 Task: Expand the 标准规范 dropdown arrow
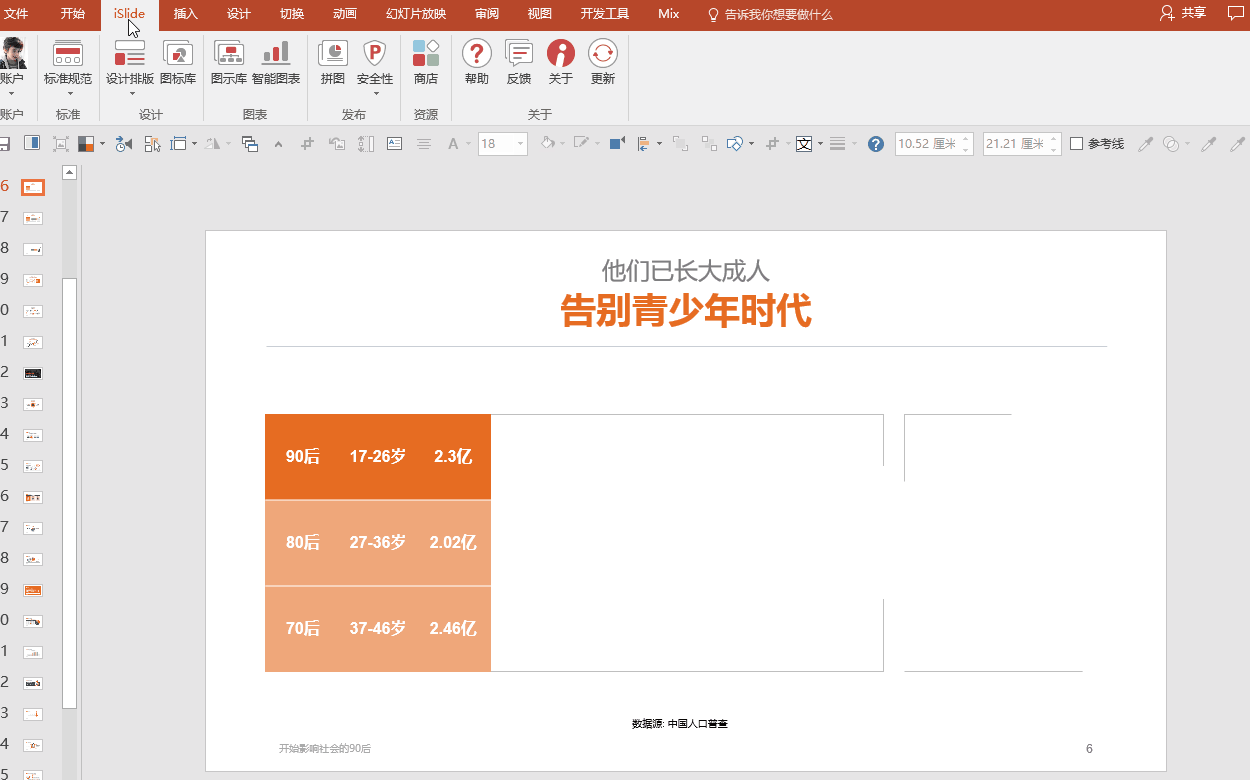coord(69,94)
